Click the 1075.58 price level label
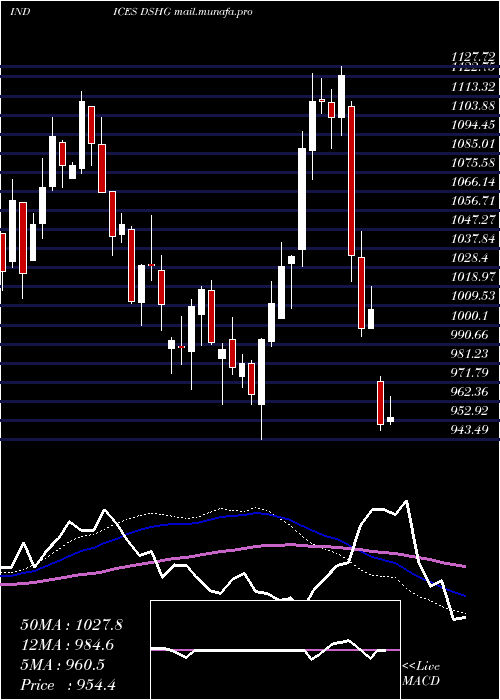Screen dimensions: 500x700 [473, 162]
